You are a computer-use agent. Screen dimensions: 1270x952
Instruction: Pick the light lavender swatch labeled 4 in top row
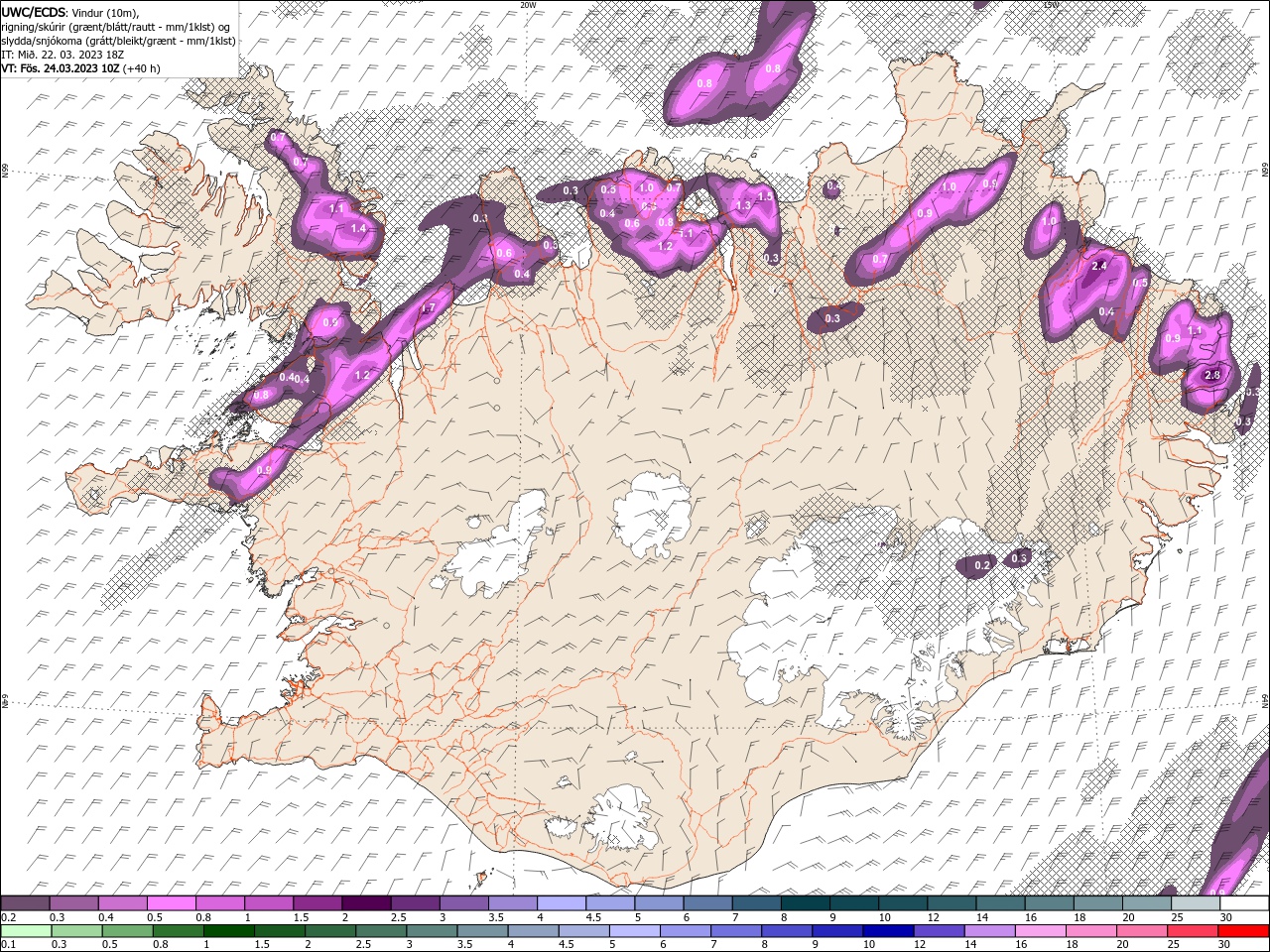561,903
